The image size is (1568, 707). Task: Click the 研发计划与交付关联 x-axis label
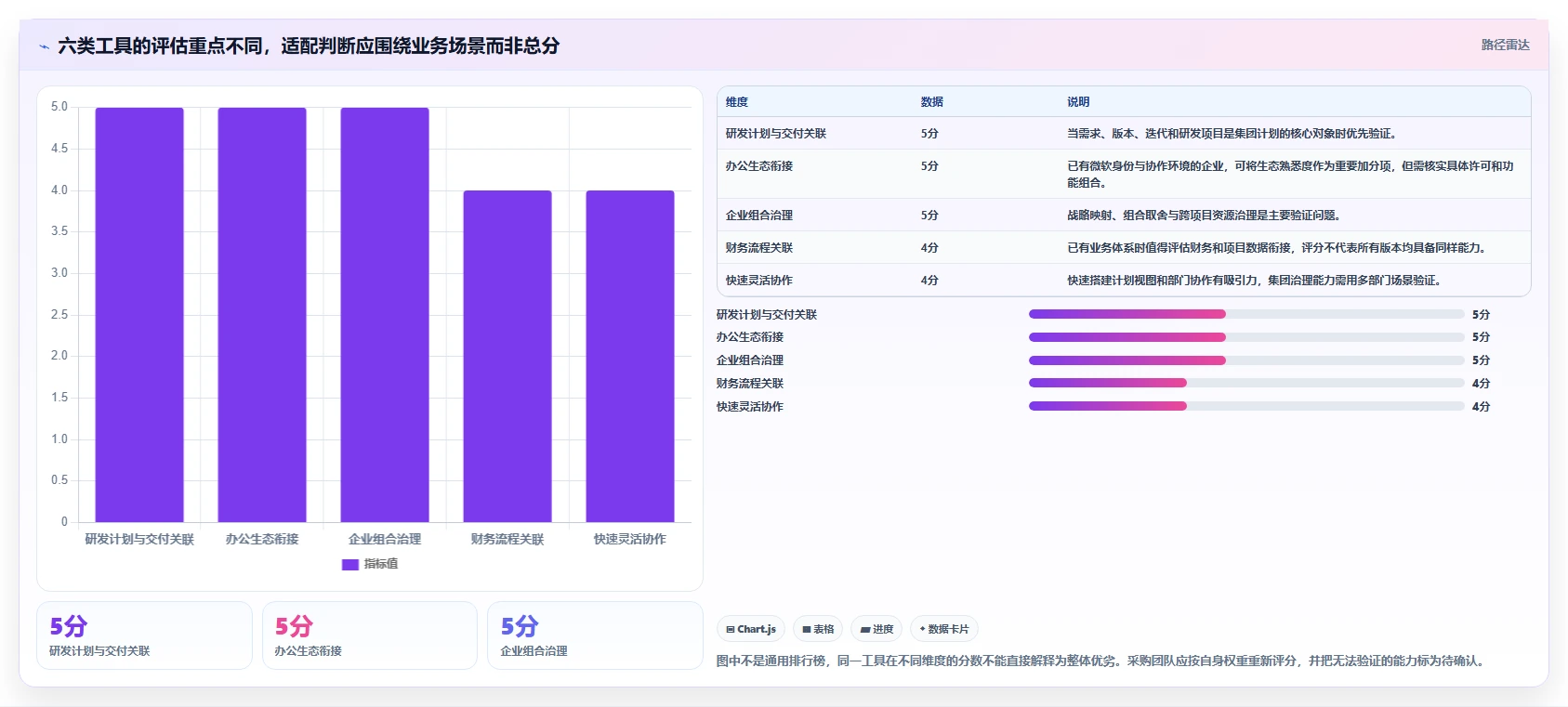point(139,539)
